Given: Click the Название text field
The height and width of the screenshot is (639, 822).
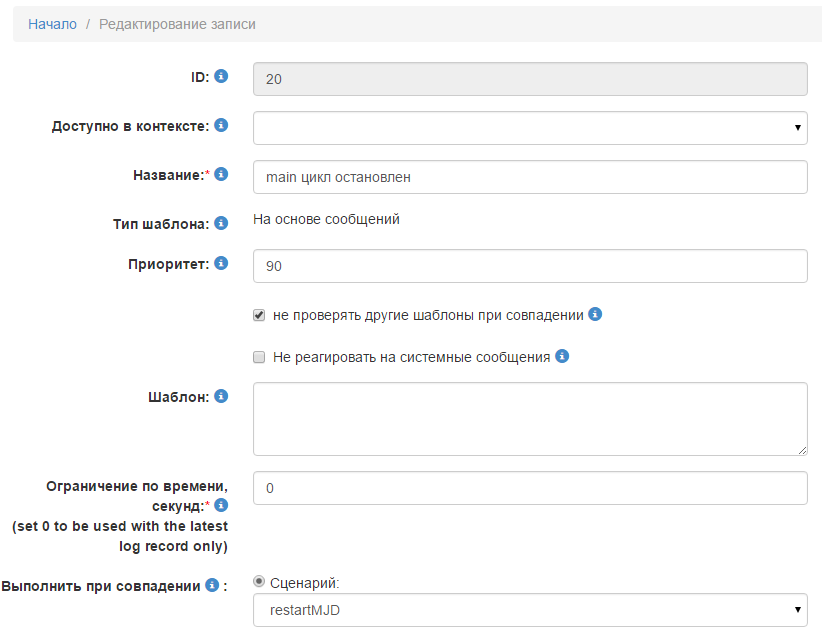Looking at the screenshot, I should (x=530, y=177).
